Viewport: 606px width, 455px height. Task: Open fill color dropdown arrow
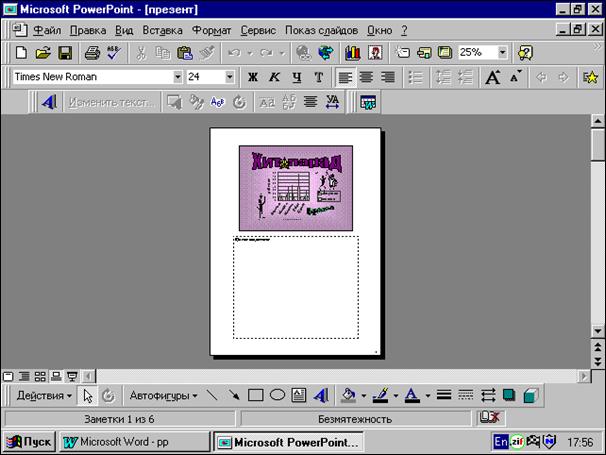coord(363,395)
